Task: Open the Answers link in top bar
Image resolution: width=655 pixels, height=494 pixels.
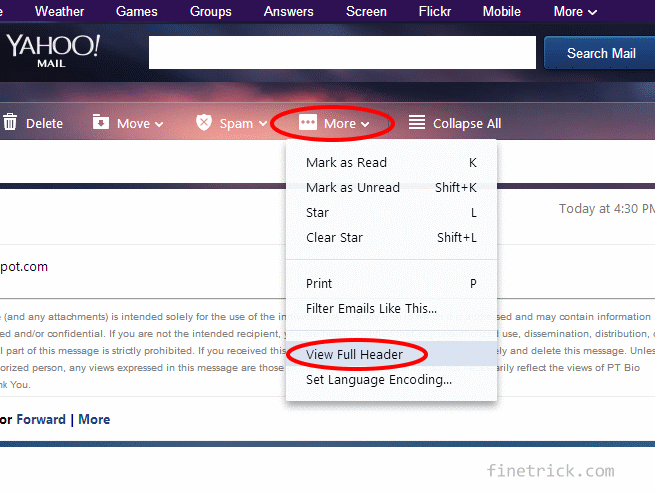Action: (288, 11)
